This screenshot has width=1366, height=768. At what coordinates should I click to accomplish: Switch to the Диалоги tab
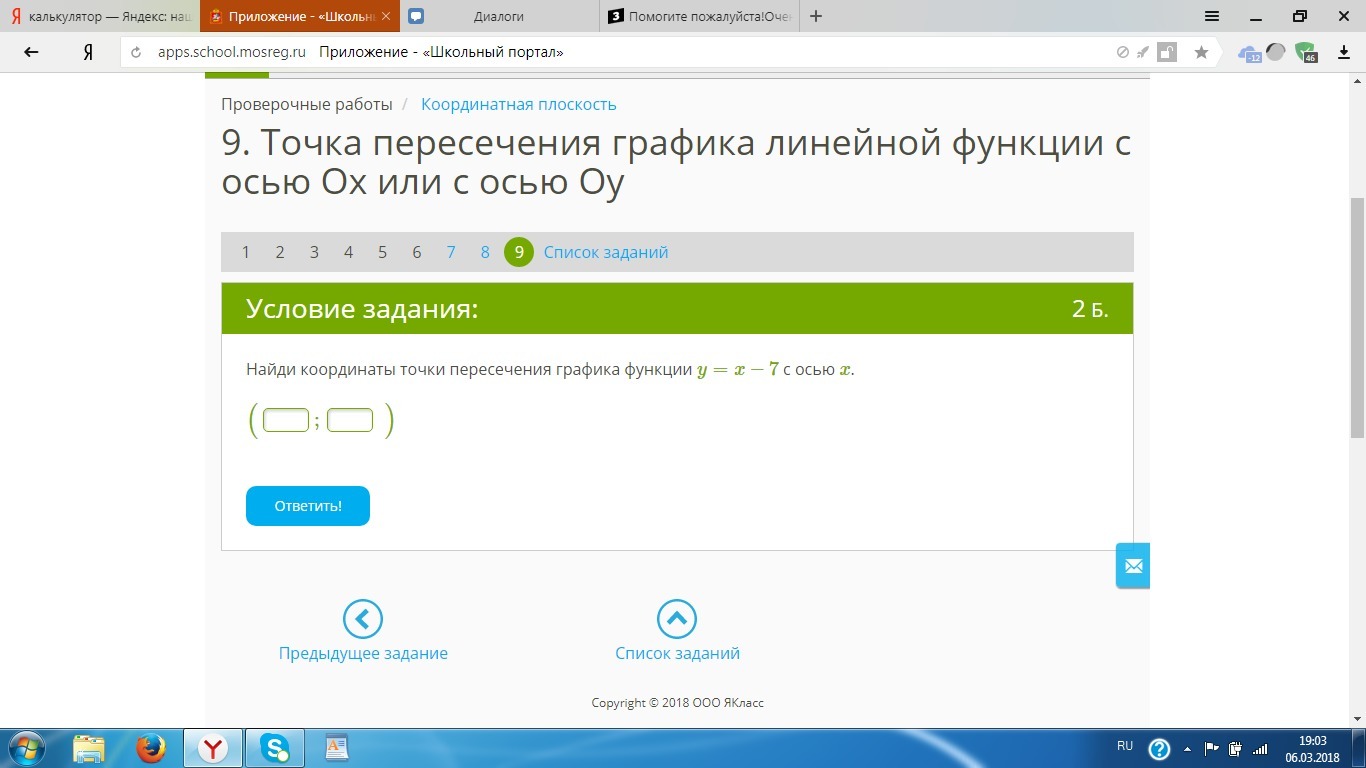pos(499,16)
